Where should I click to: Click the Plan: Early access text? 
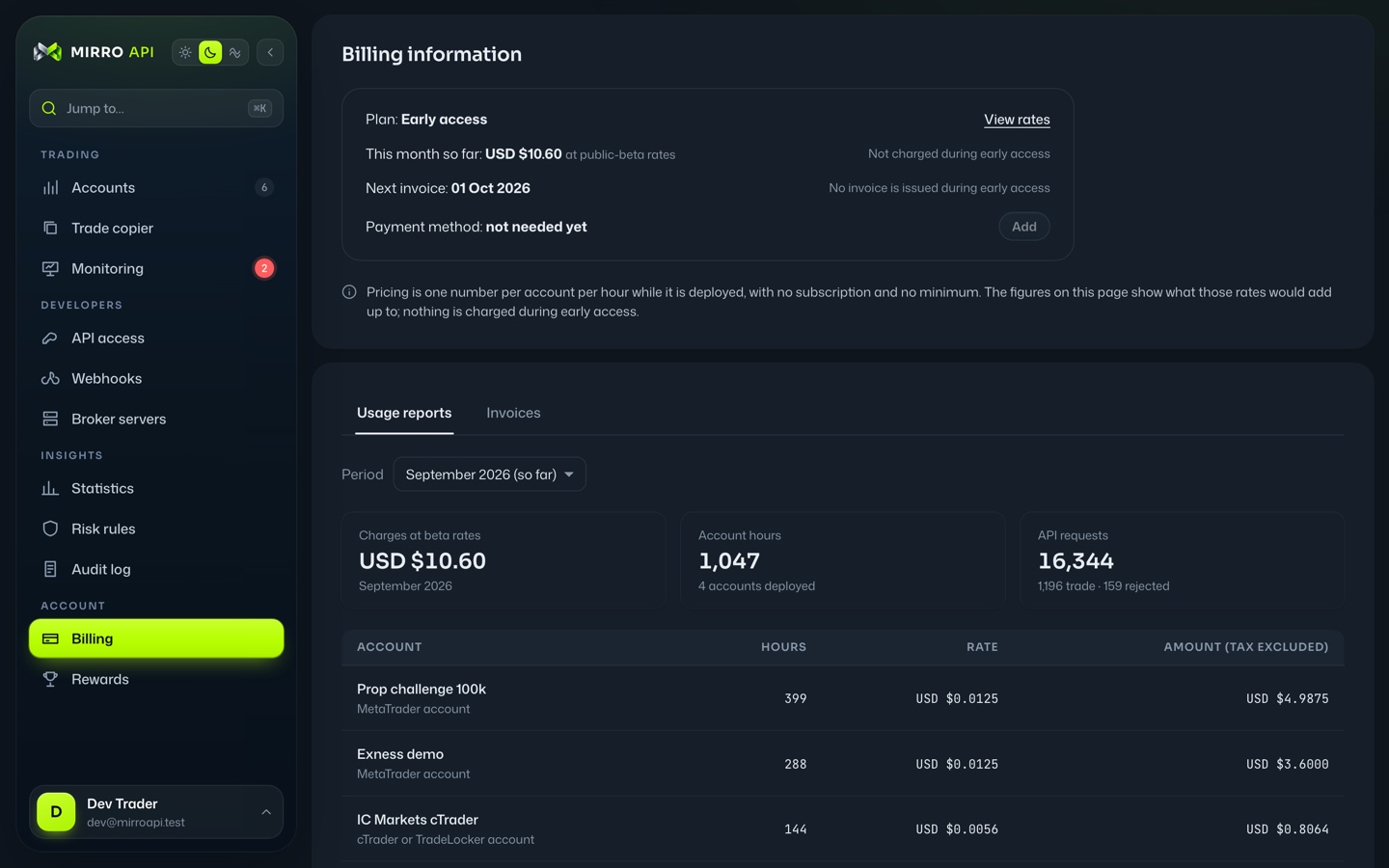[x=426, y=120]
